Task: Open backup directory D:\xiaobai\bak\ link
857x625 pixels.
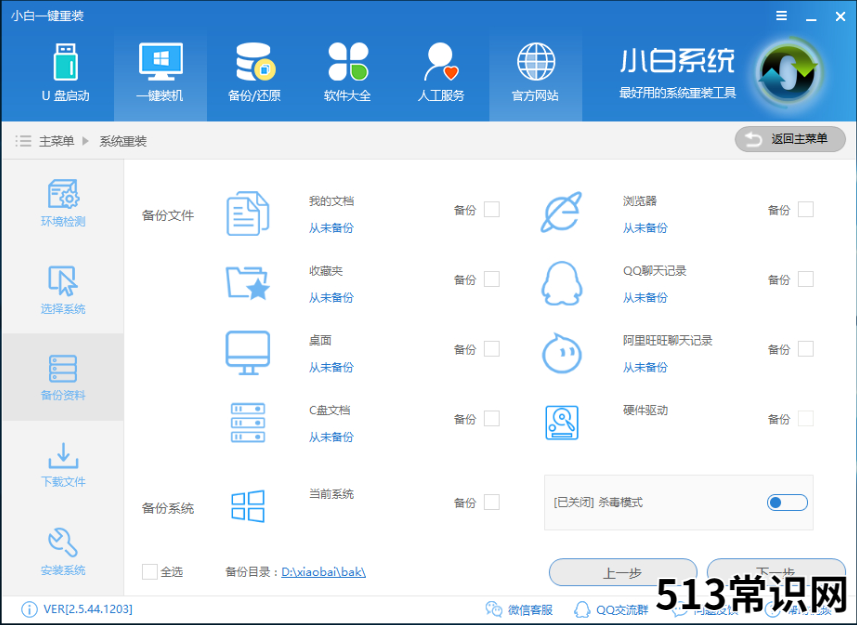Action: [324, 572]
